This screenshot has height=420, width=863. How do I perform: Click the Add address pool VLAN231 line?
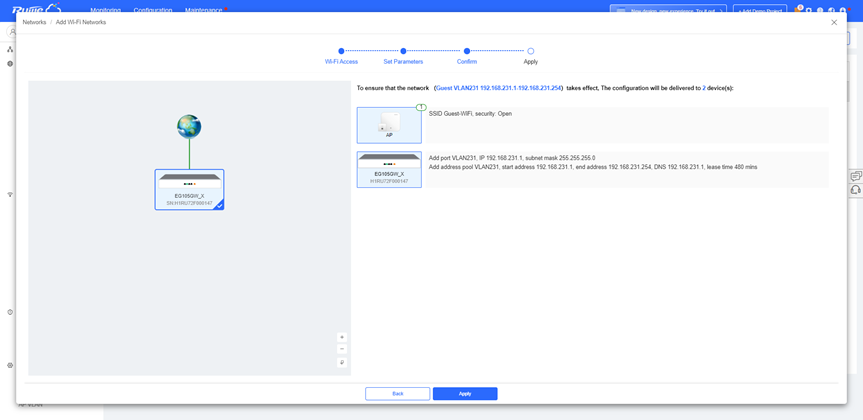tap(593, 167)
